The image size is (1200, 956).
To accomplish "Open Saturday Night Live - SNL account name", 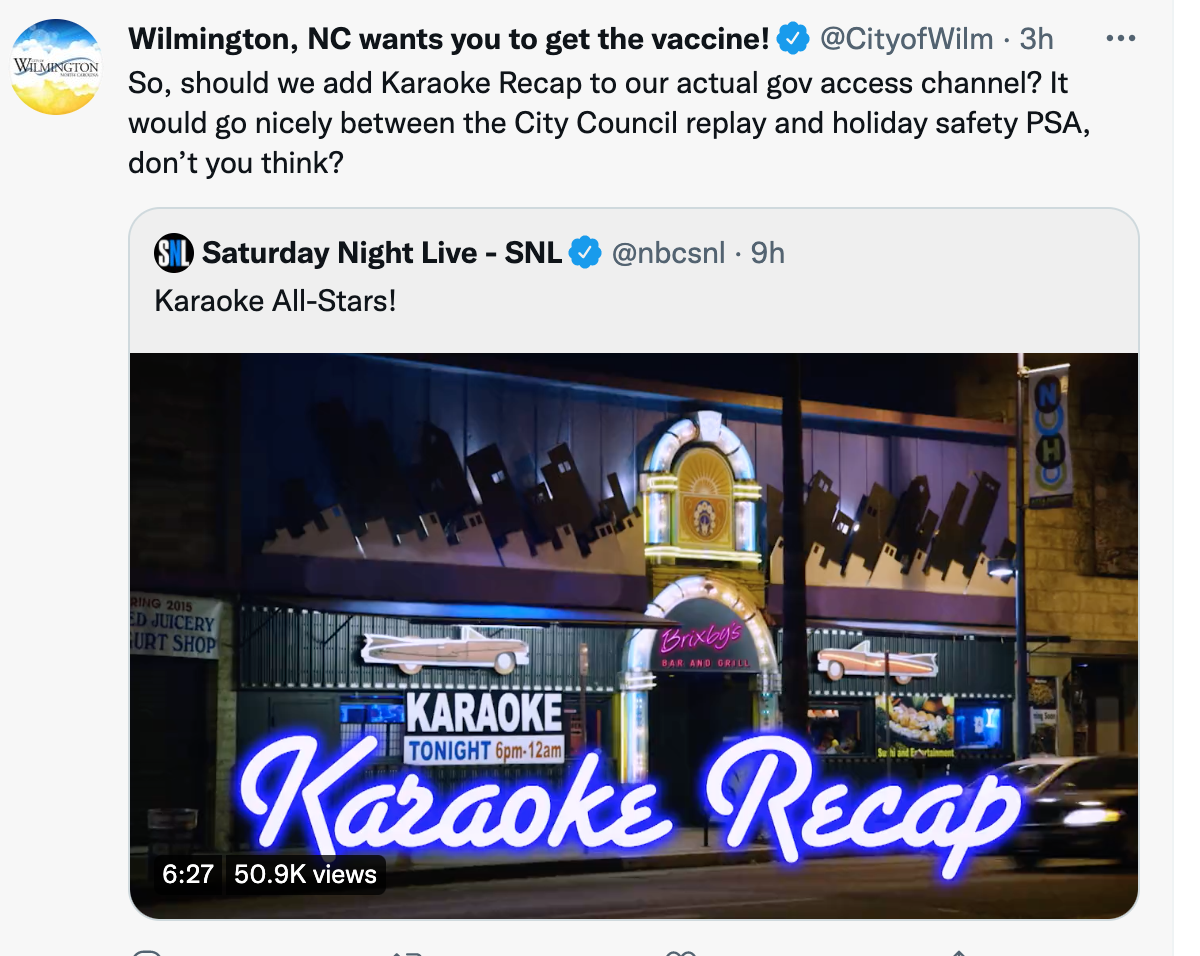I will 382,253.
